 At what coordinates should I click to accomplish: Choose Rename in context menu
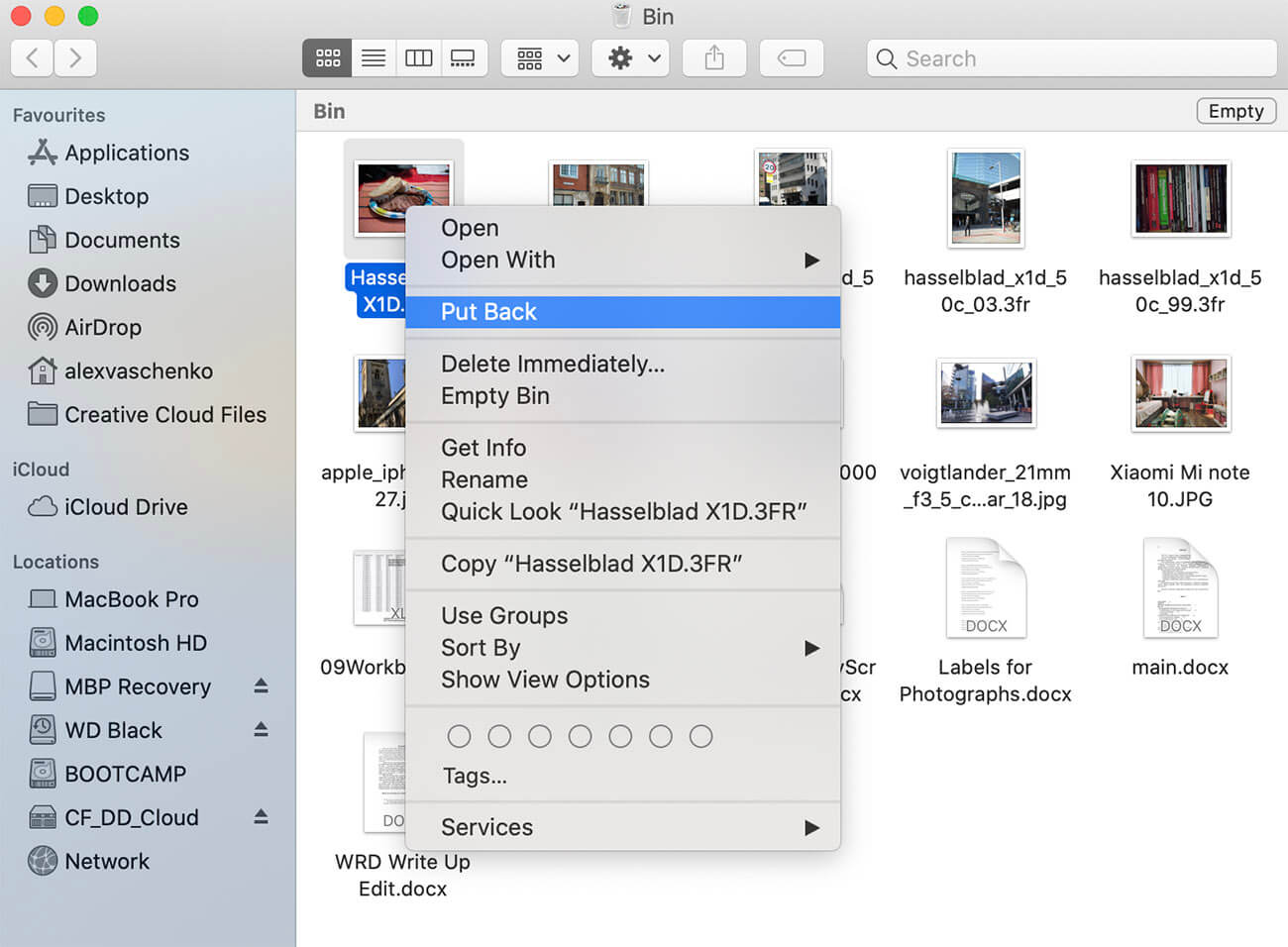click(x=623, y=479)
